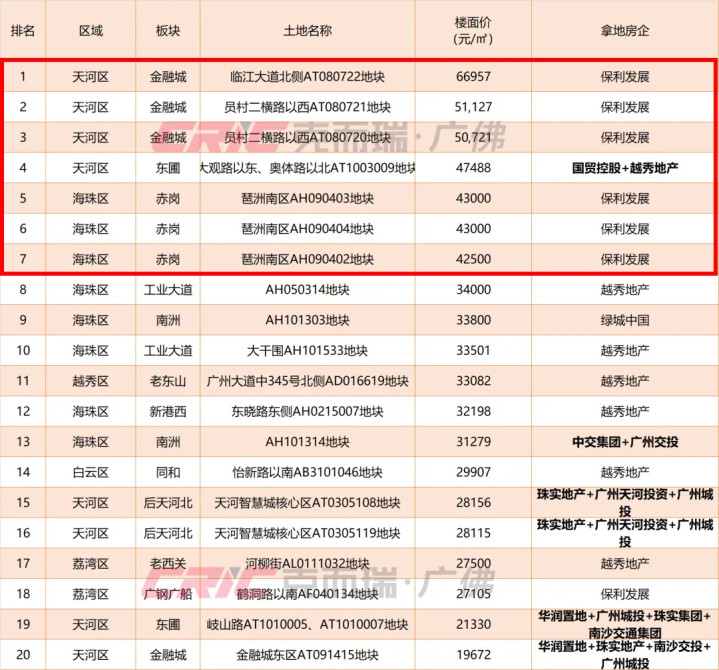Image resolution: width=719 pixels, height=670 pixels.
Task: Click the 板块 column header
Action: (168, 31)
